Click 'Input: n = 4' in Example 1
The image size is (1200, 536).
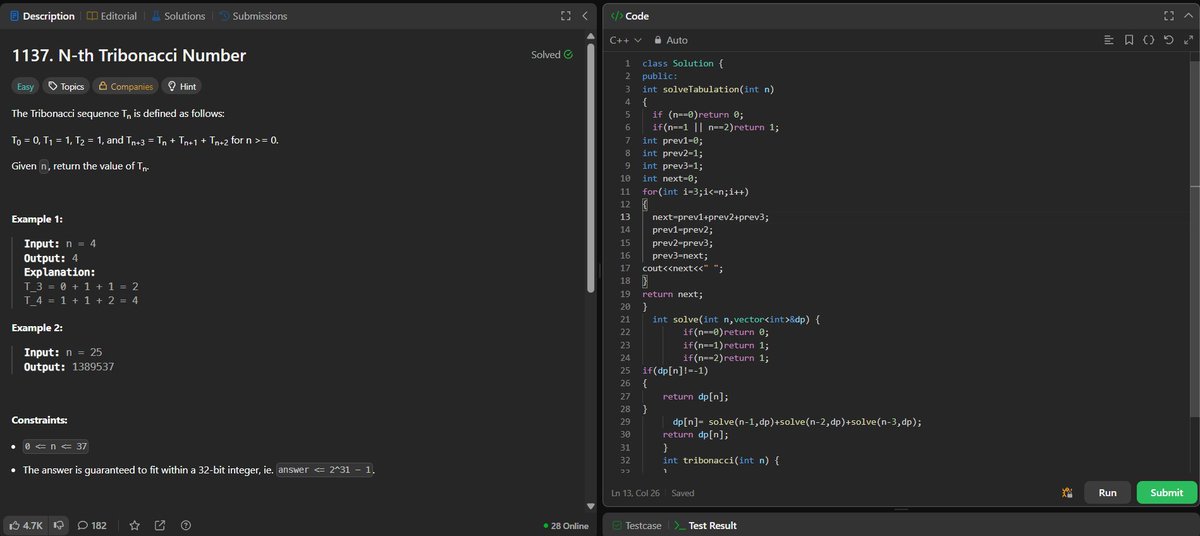coord(60,244)
